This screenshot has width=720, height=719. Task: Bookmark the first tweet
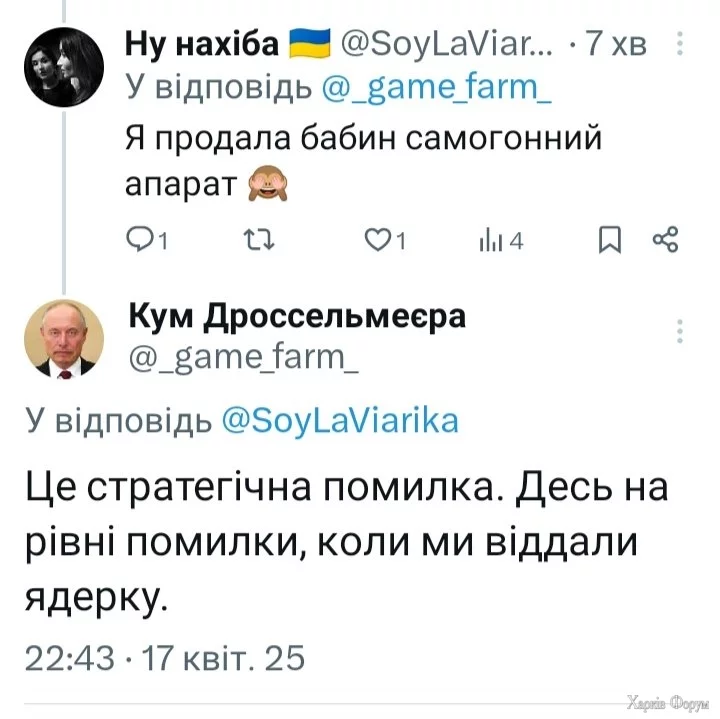coord(608,240)
